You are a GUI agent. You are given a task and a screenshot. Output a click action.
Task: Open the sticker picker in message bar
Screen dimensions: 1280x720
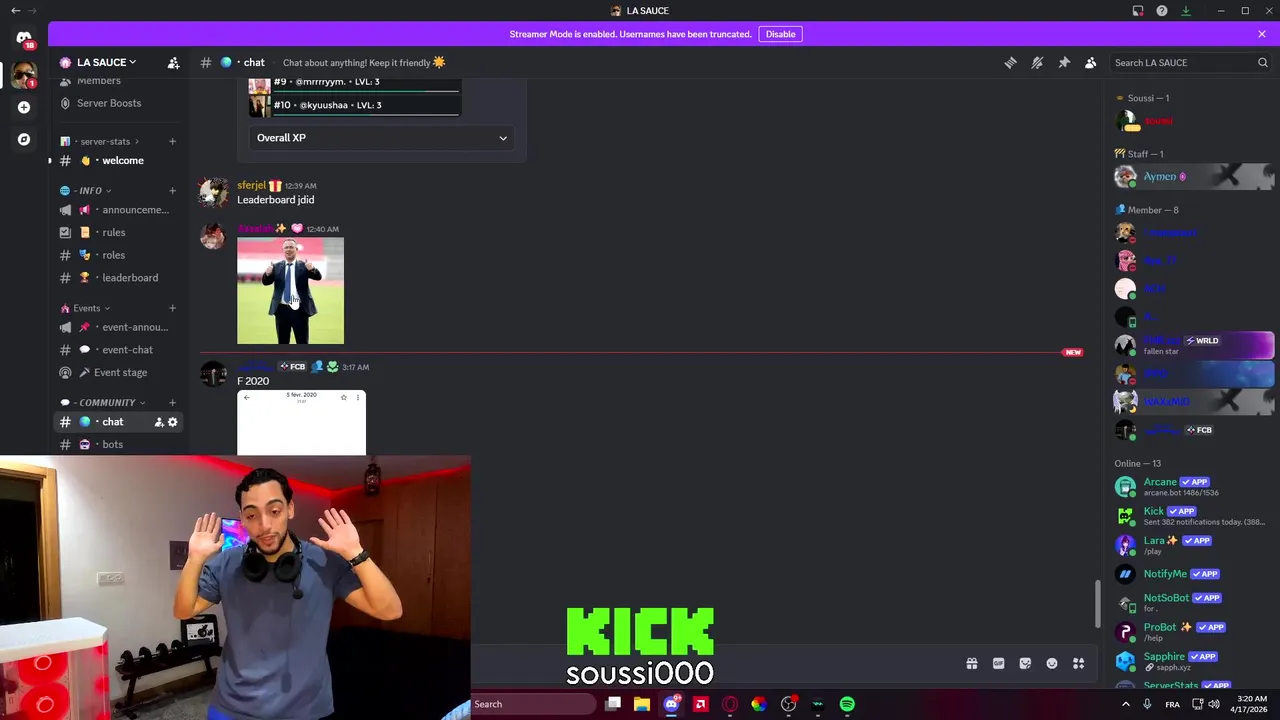pos(1025,663)
